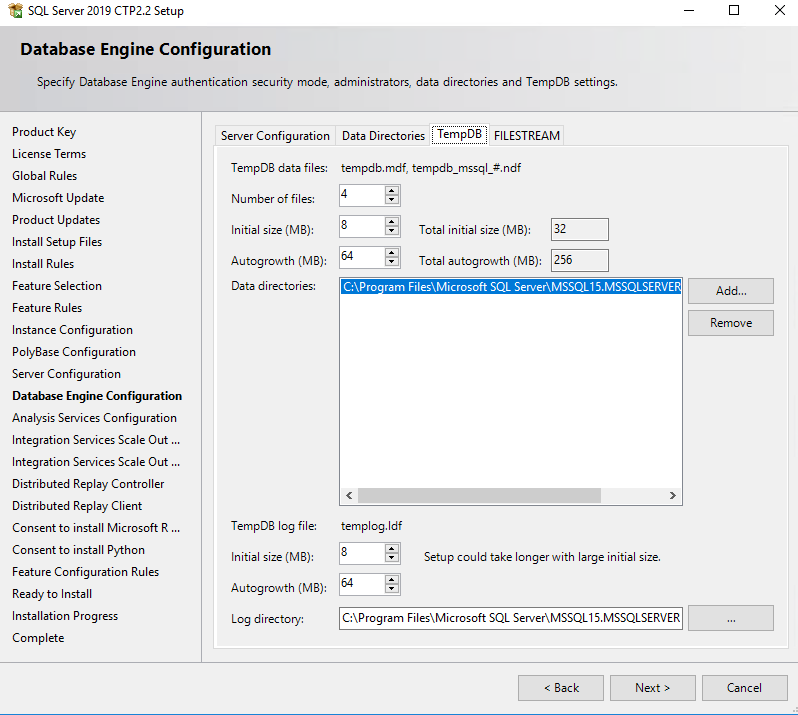Decrease TempDB data Initial size spinner
Viewport: 798px width, 715px height.
click(391, 231)
